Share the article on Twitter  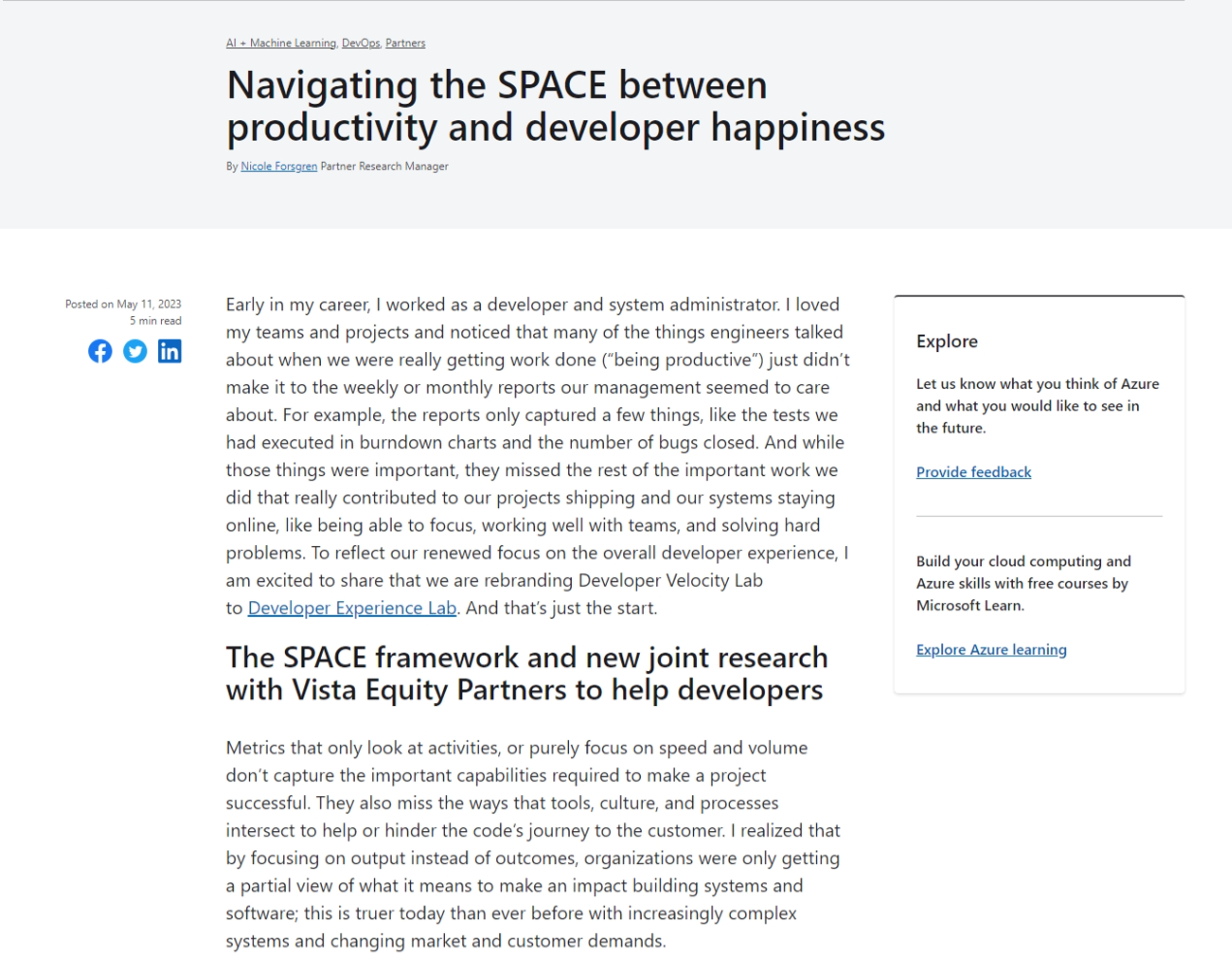click(135, 351)
